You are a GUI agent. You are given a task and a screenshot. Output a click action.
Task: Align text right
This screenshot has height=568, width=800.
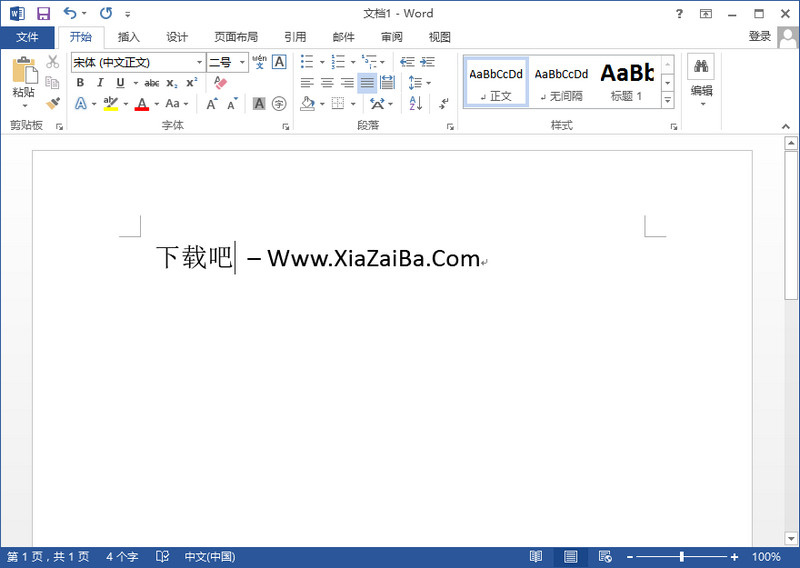tap(347, 83)
